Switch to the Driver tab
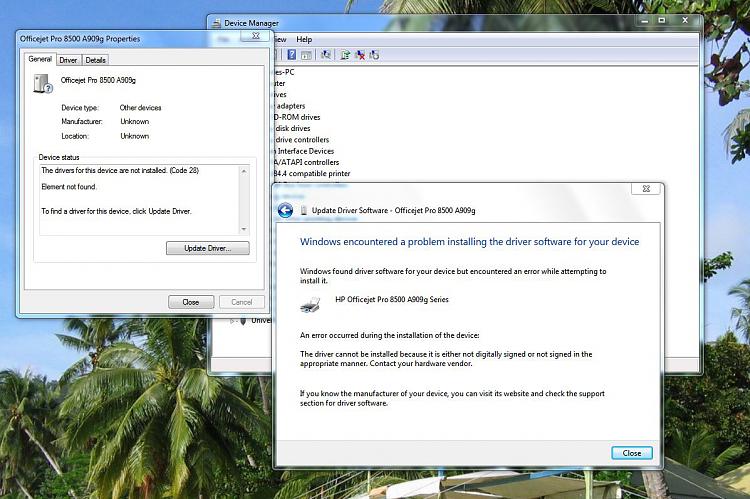750x499 pixels. 68,60
